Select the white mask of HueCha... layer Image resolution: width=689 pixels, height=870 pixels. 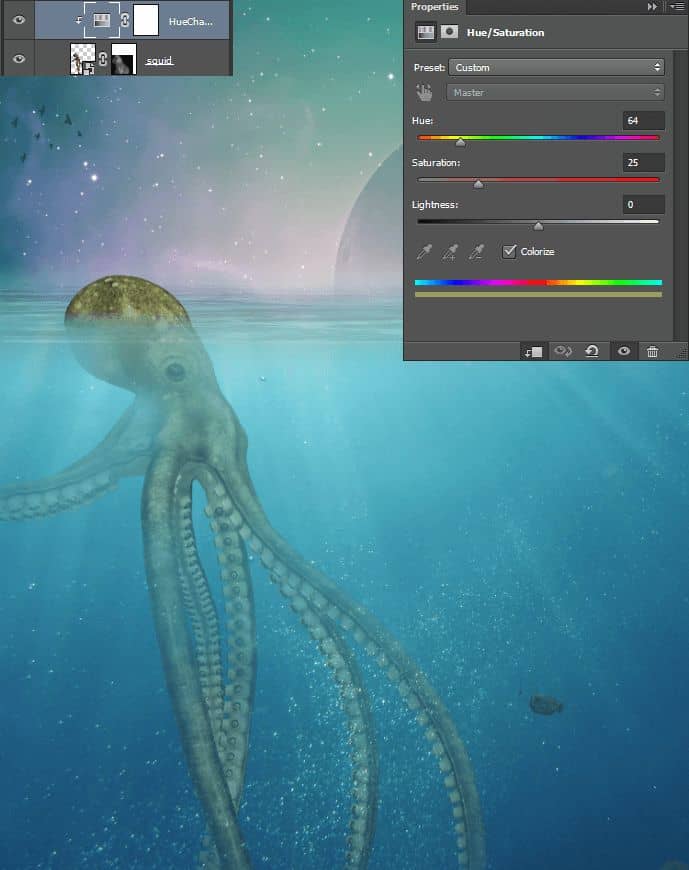(145, 21)
